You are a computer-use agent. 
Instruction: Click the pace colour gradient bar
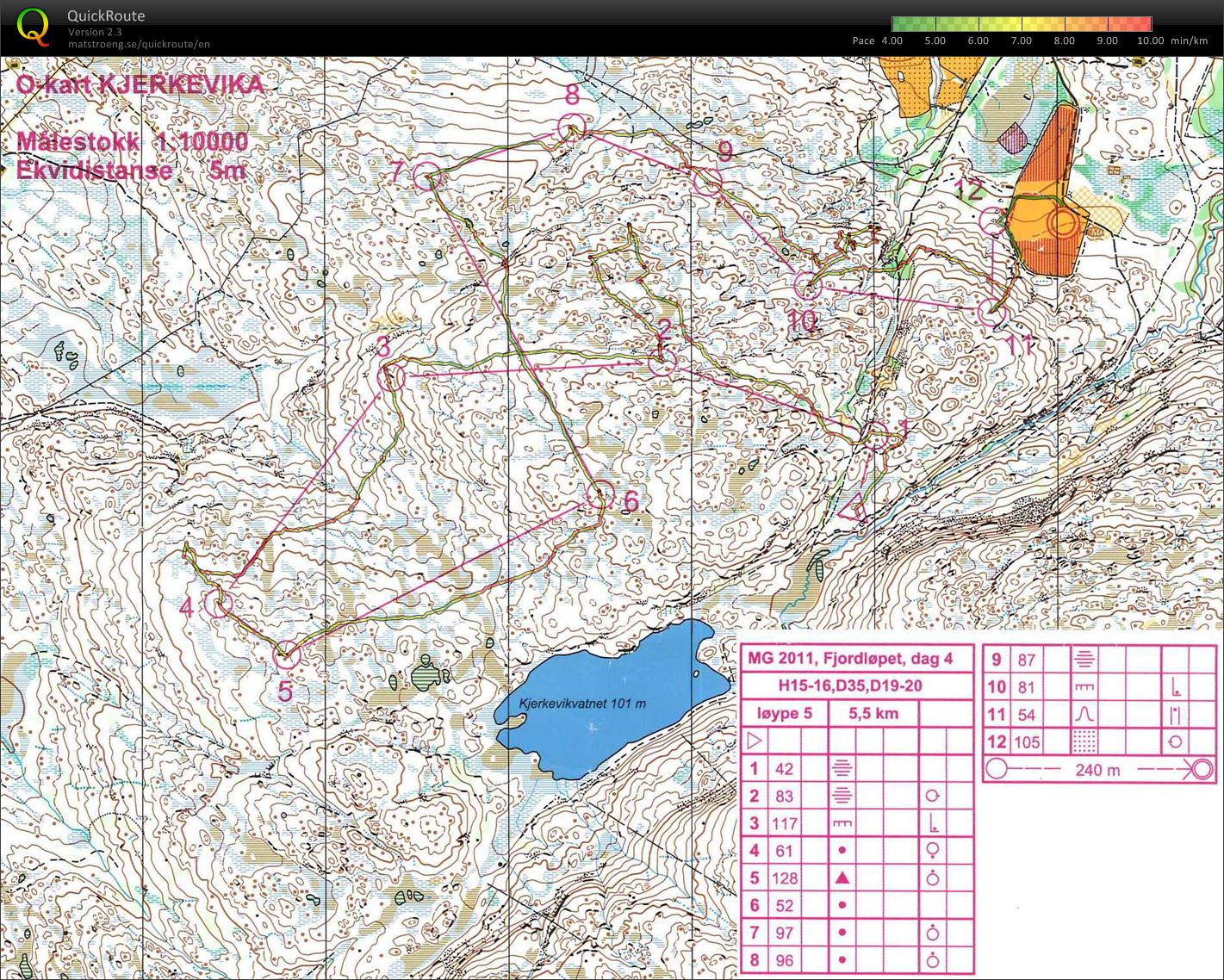[1022, 24]
